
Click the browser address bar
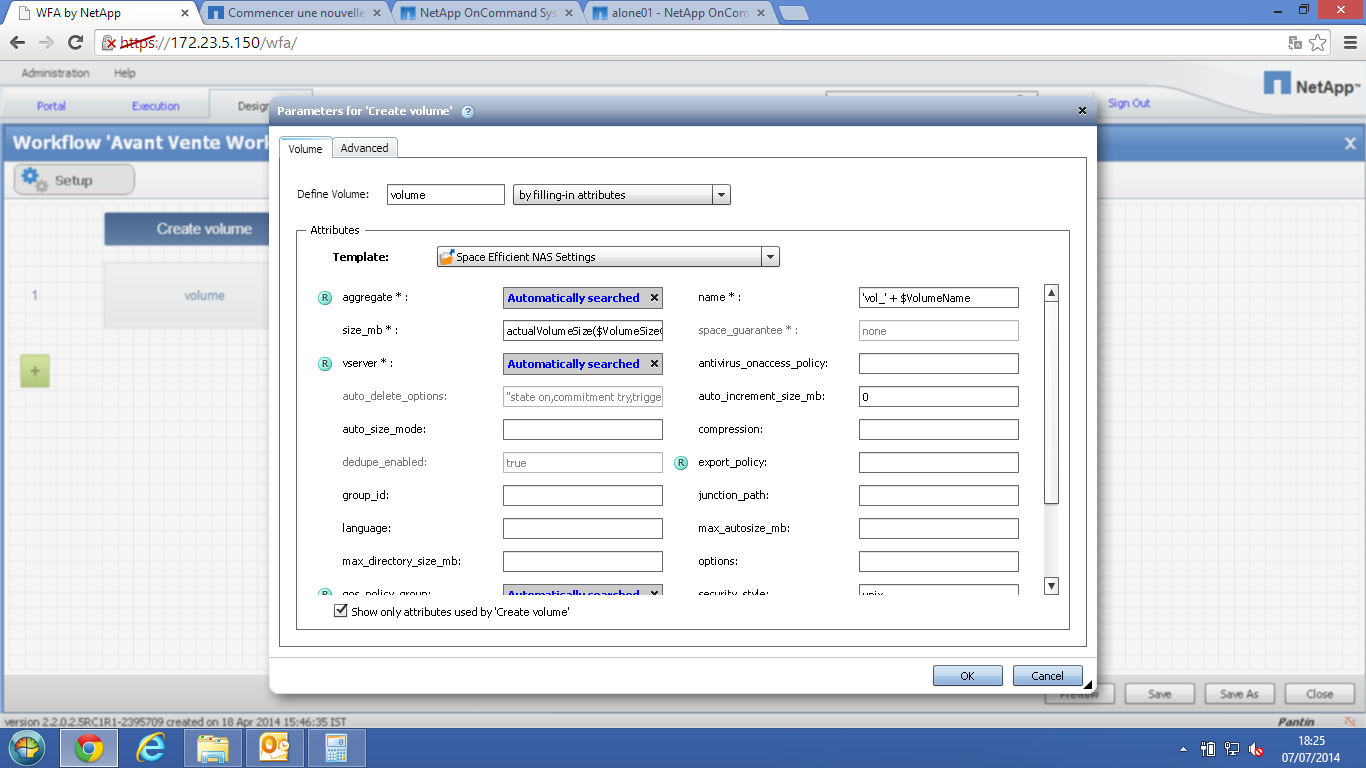tap(700, 43)
